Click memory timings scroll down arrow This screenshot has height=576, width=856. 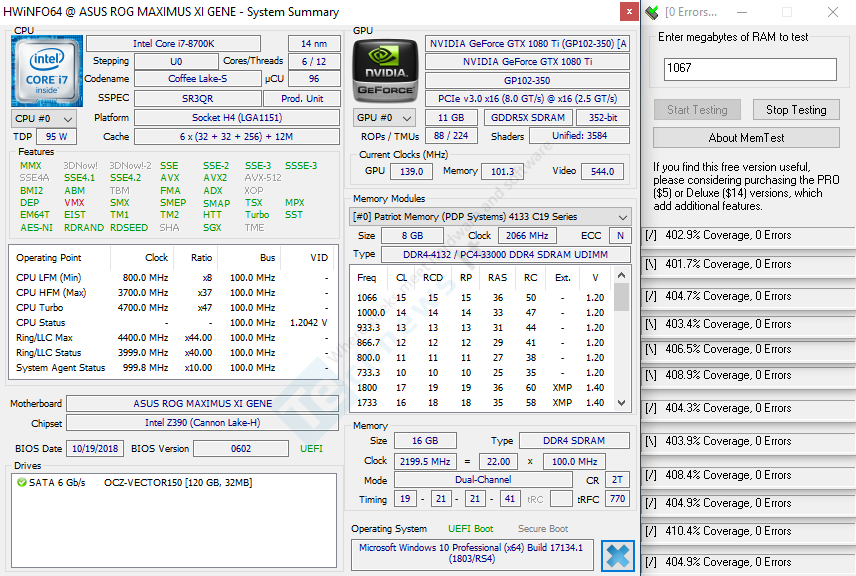point(621,403)
